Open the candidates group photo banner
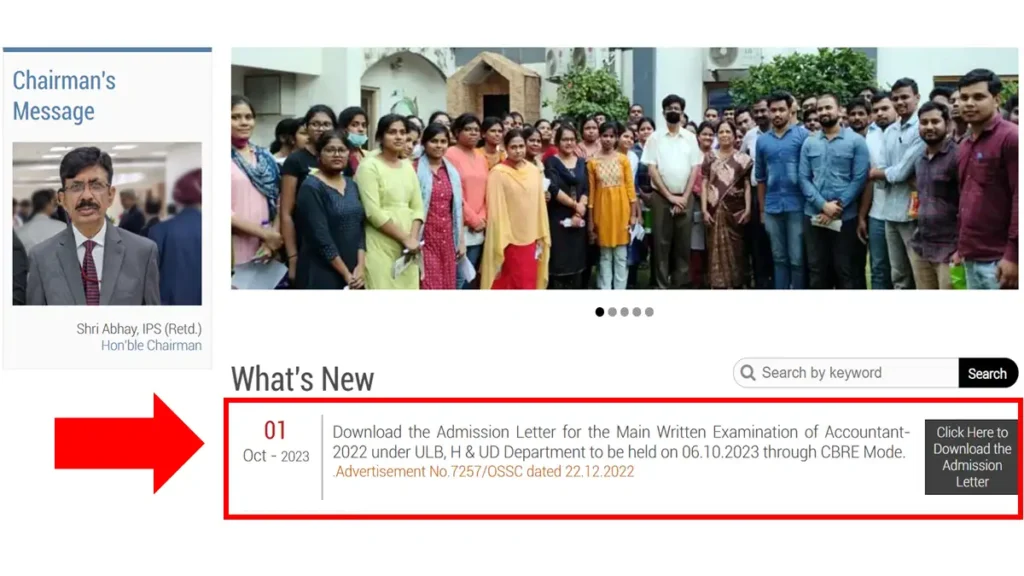The width and height of the screenshot is (1024, 576). (624, 168)
